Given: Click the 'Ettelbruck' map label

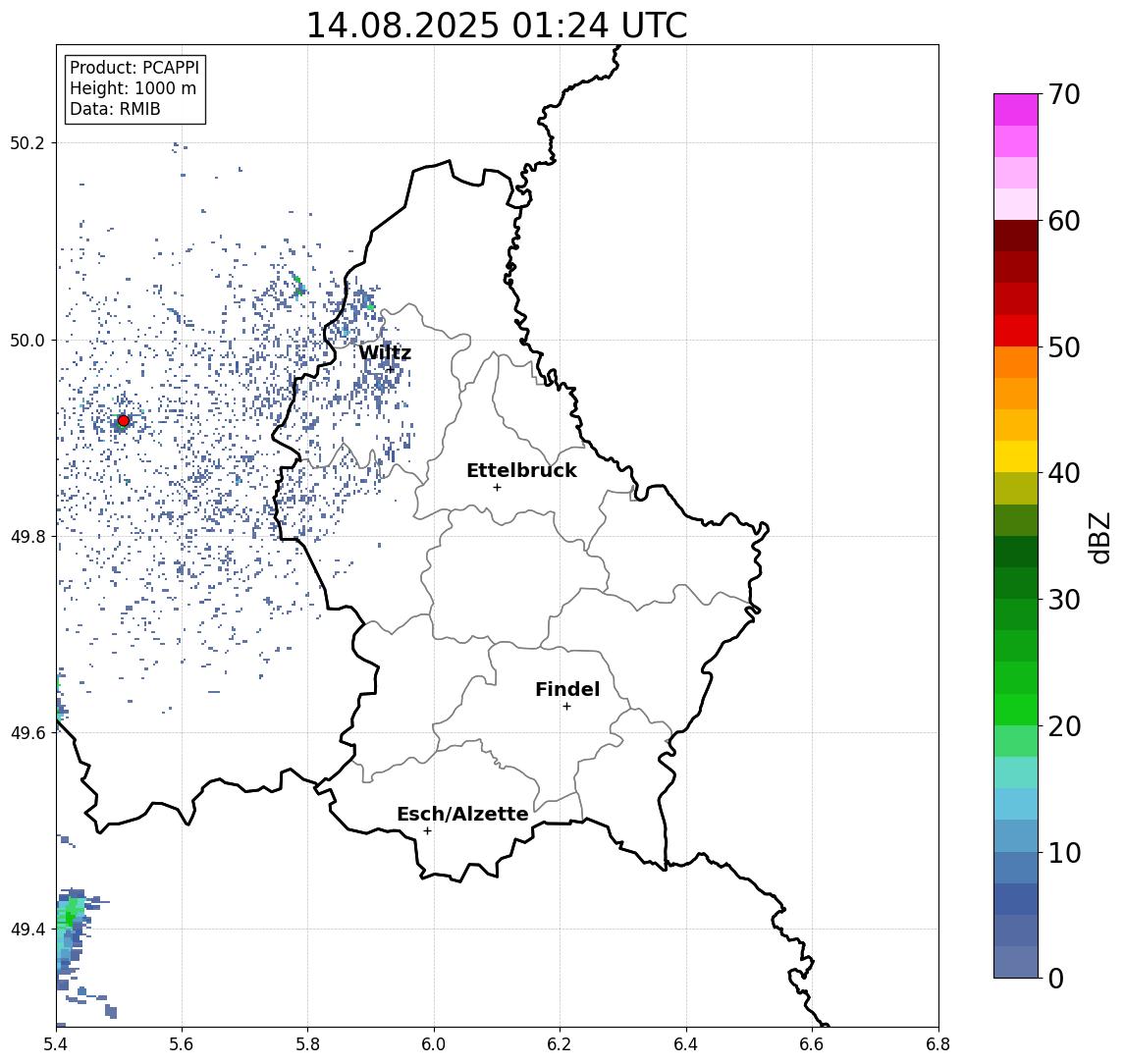Looking at the screenshot, I should pyautogui.click(x=521, y=470).
